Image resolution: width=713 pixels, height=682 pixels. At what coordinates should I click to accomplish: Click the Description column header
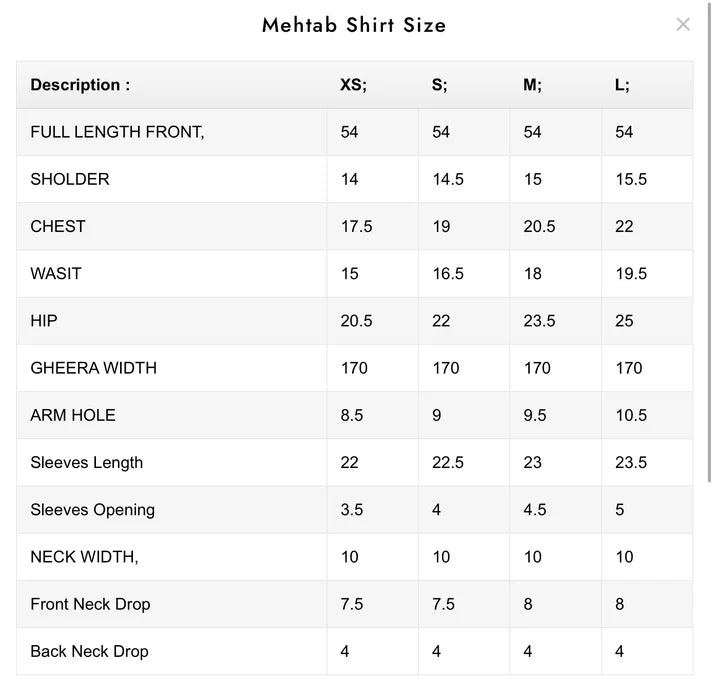(x=80, y=85)
